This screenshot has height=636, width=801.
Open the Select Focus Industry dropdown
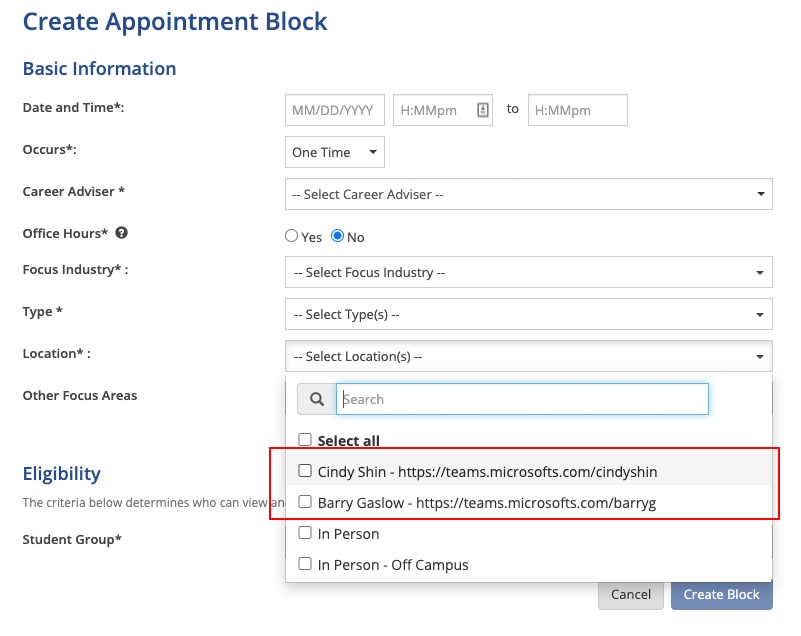[528, 272]
